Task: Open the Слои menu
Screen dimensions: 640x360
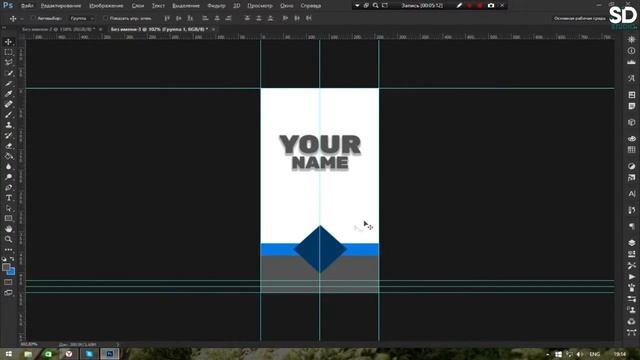Action: click(138, 6)
